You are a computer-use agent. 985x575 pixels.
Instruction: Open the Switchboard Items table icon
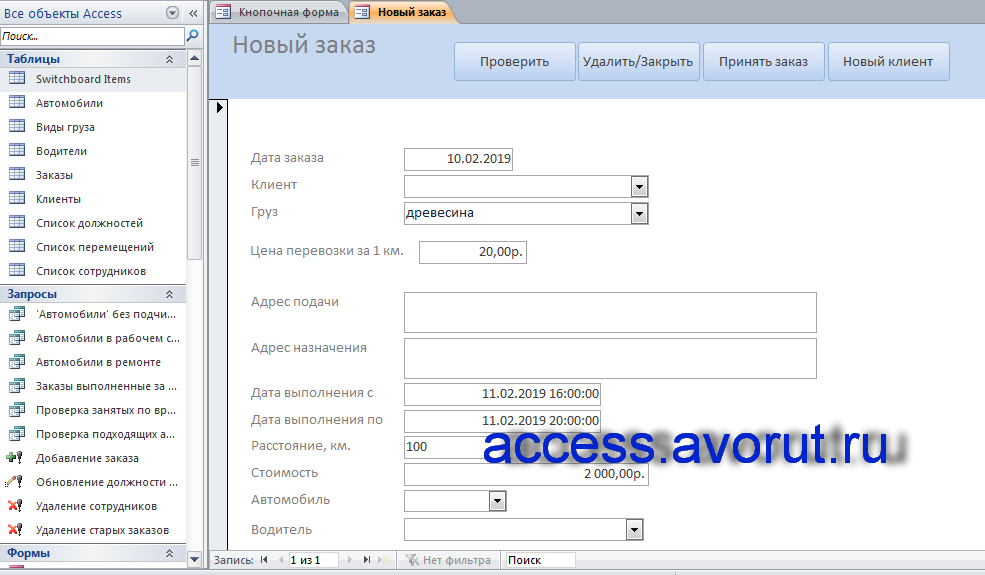17,79
